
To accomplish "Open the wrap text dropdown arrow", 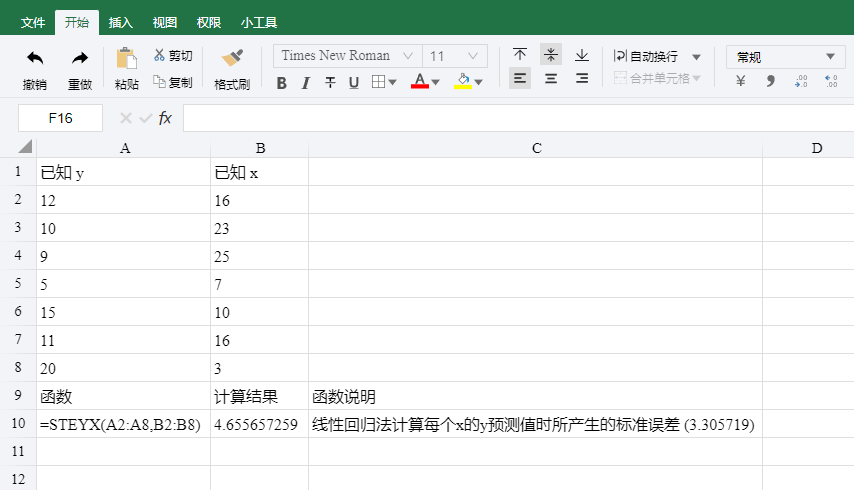I will tap(696, 57).
